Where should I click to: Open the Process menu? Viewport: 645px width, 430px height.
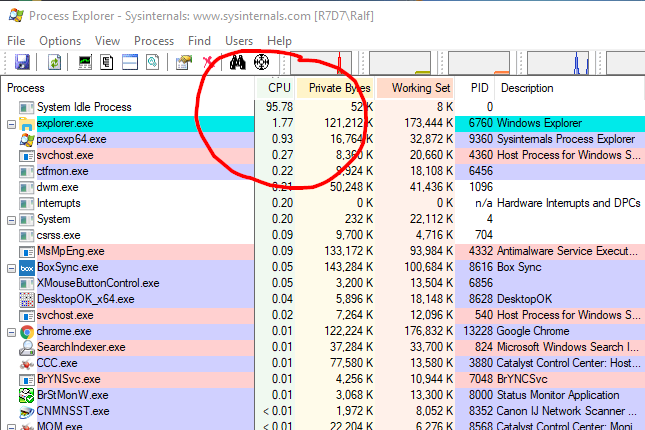pyautogui.click(x=154, y=41)
